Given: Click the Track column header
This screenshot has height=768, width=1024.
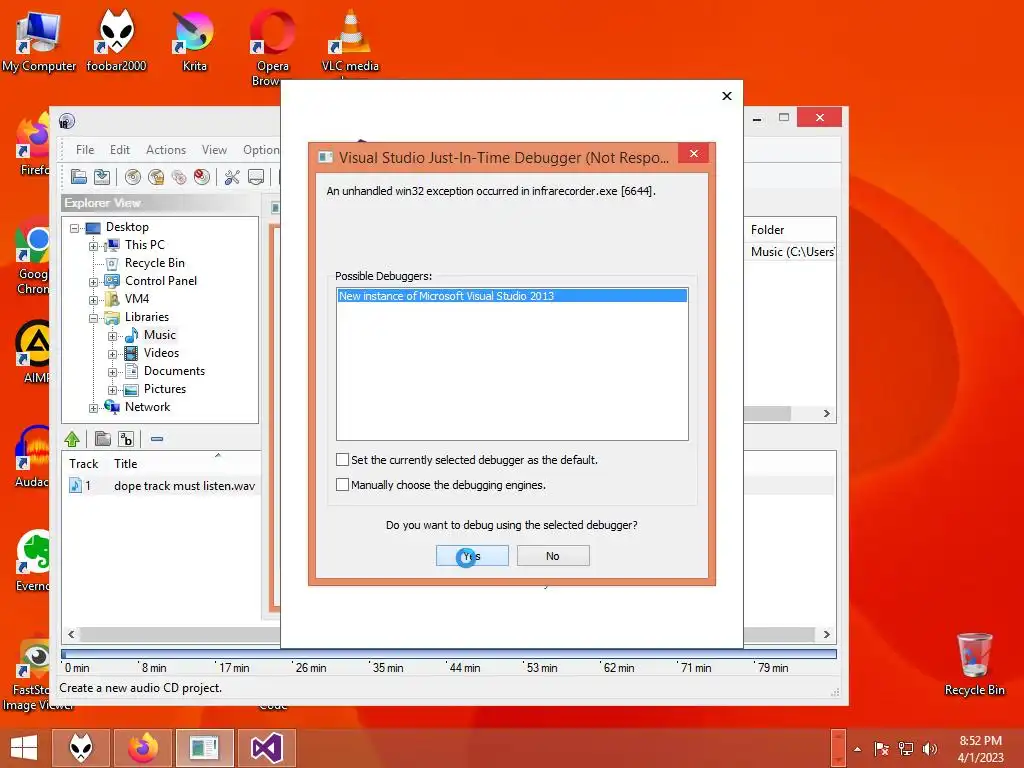Looking at the screenshot, I should click(84, 464).
